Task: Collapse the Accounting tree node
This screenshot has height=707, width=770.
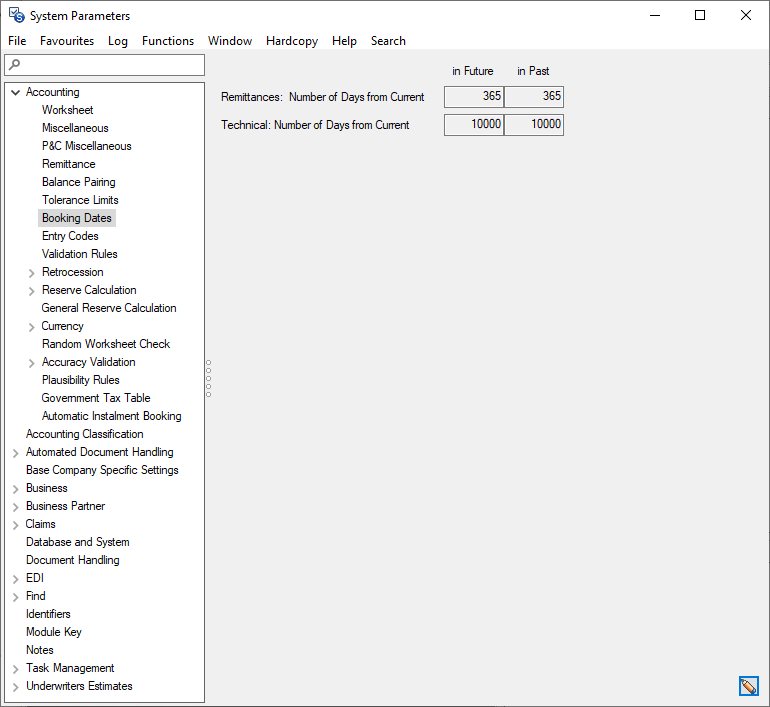Action: [16, 92]
